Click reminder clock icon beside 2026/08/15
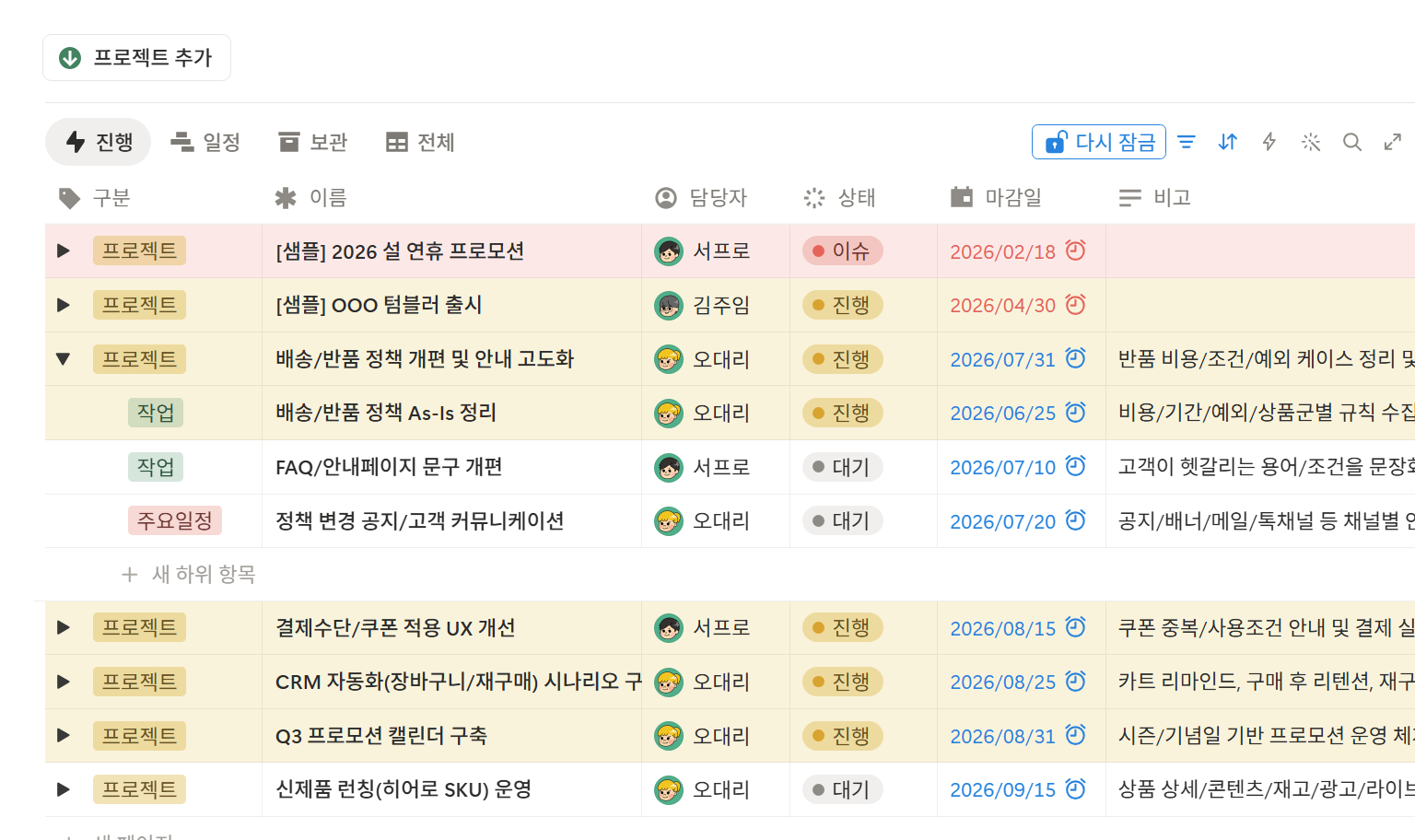 coord(1075,626)
